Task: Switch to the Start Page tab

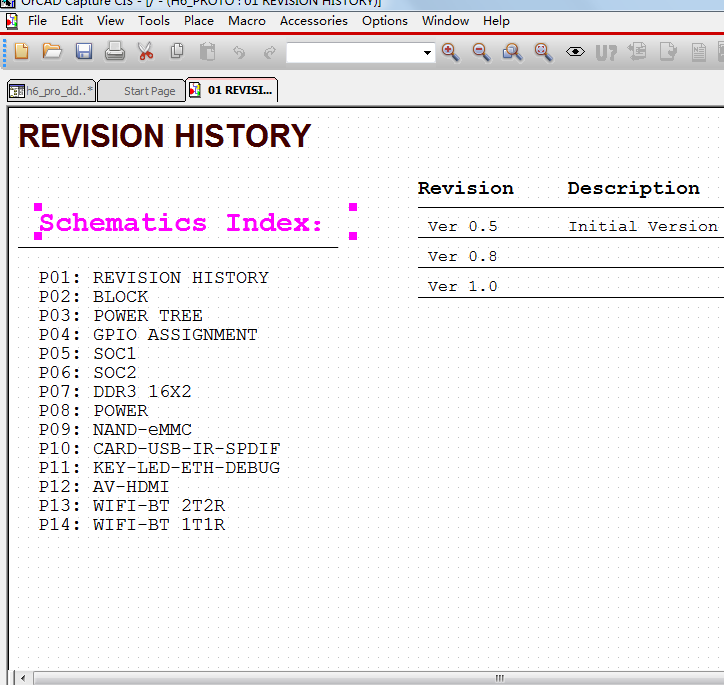Action: coord(141,91)
